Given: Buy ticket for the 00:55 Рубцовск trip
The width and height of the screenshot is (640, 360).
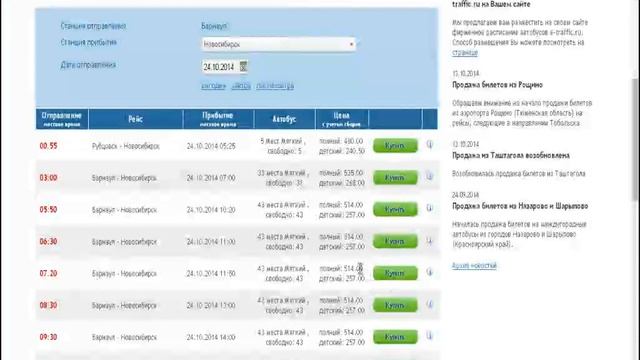Looking at the screenshot, I should [x=395, y=146].
